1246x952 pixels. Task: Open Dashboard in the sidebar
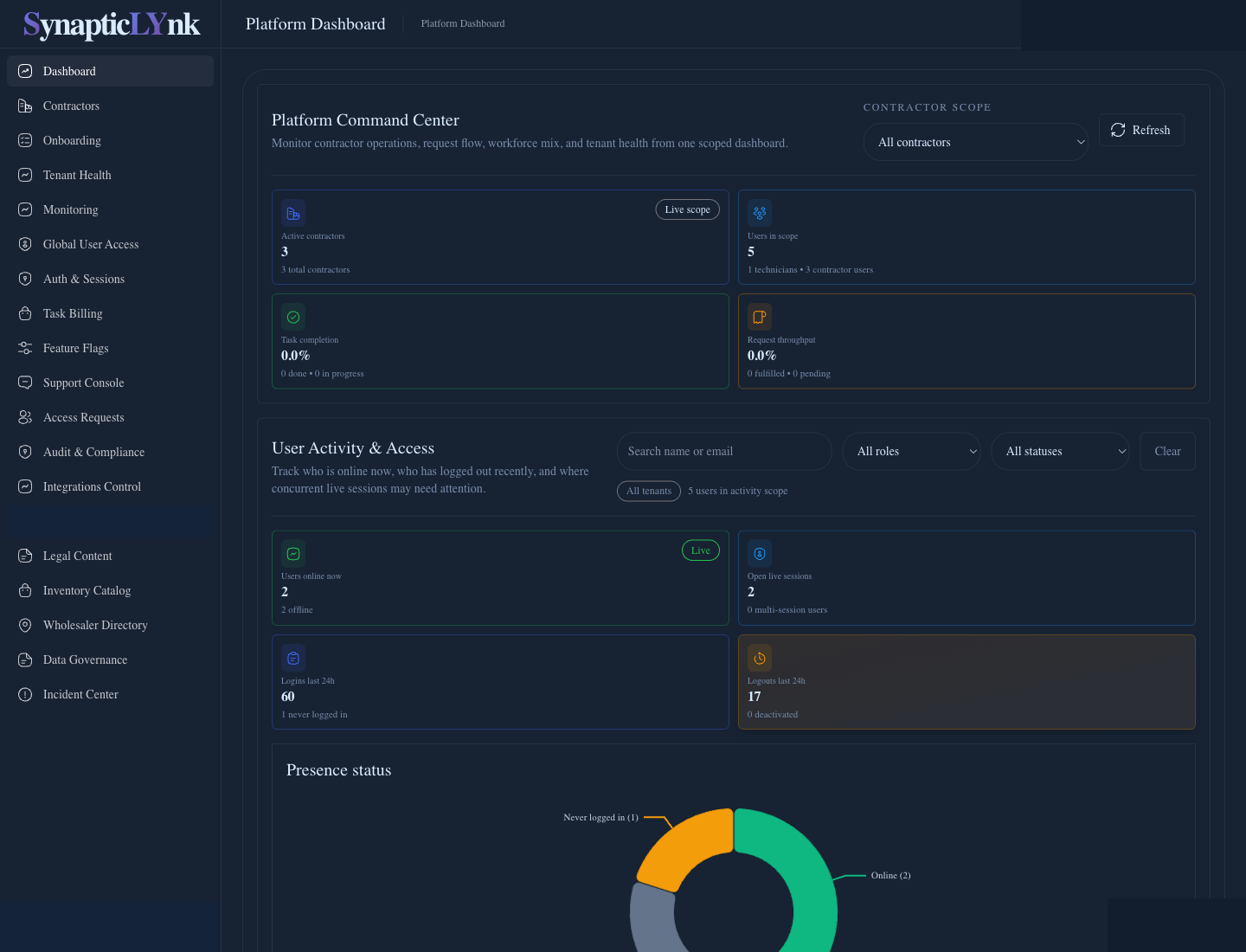coord(110,71)
